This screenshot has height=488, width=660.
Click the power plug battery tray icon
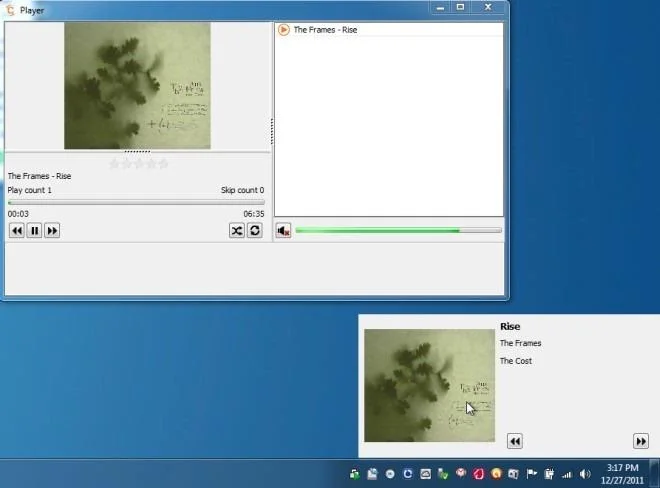549,474
